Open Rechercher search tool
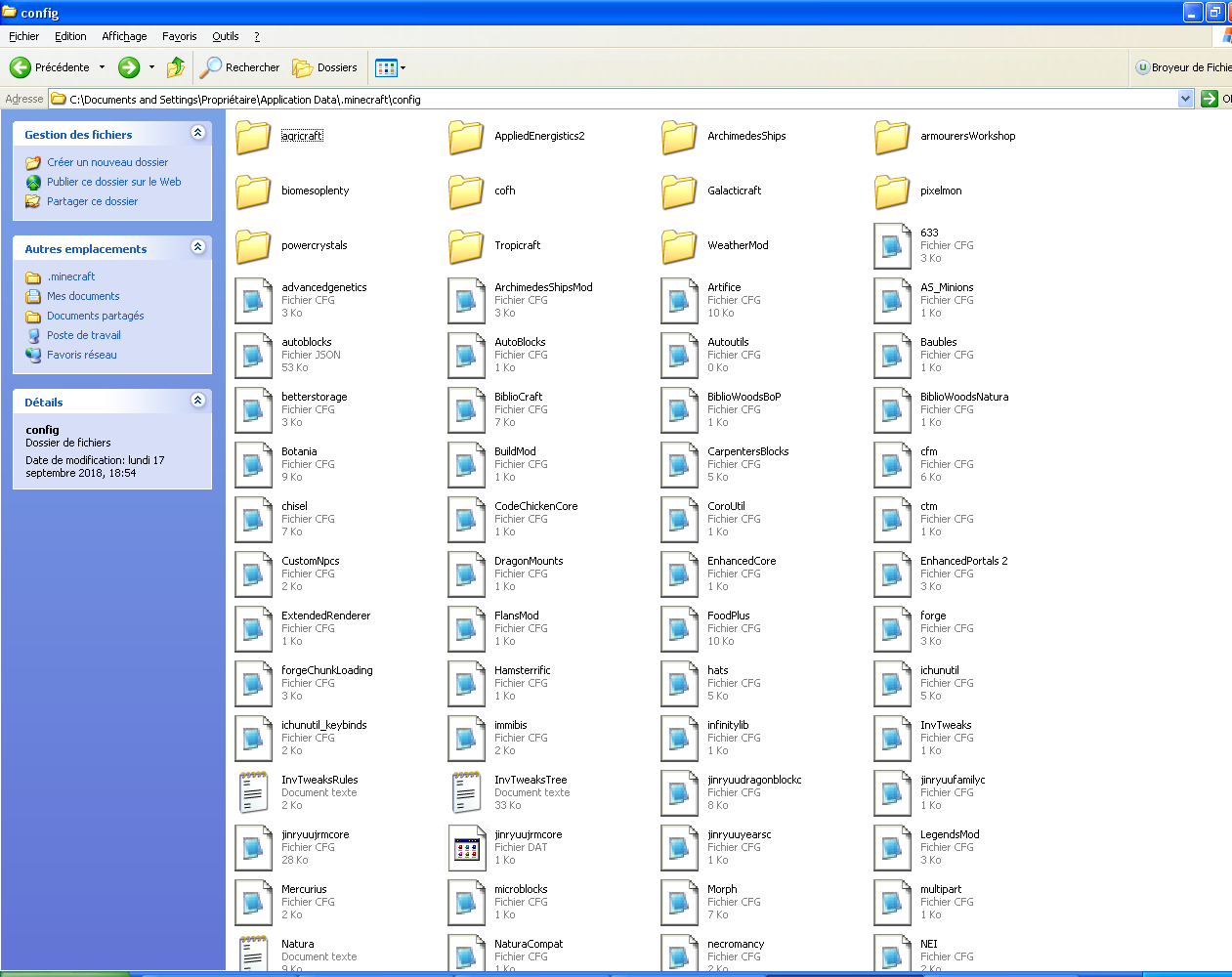 [x=240, y=67]
